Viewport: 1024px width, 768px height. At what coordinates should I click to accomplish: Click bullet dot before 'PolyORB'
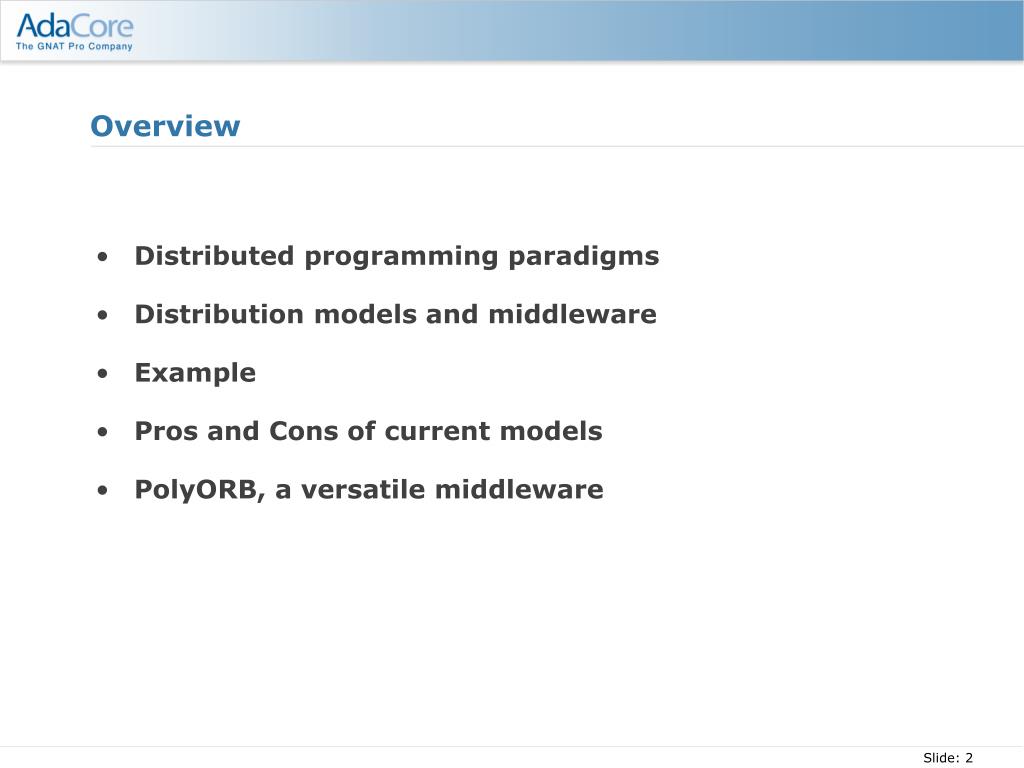pos(103,490)
